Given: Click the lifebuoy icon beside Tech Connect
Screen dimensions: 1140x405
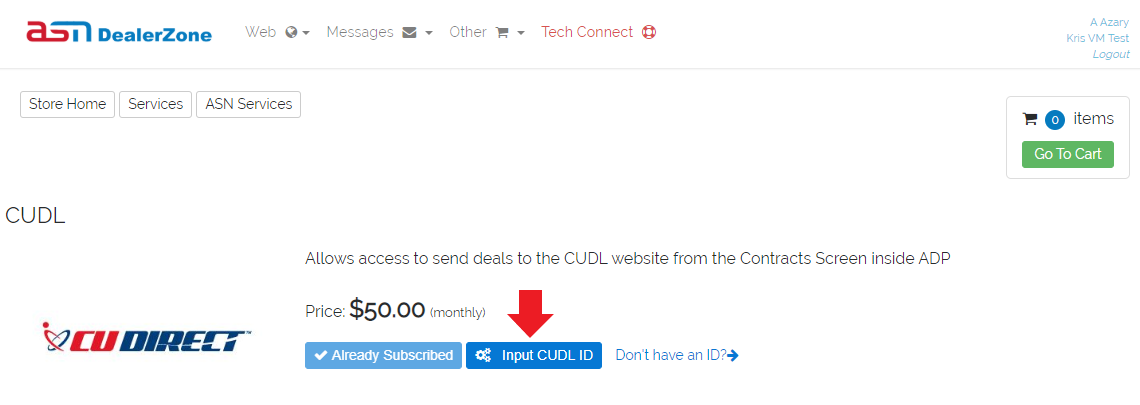Looking at the screenshot, I should (649, 33).
